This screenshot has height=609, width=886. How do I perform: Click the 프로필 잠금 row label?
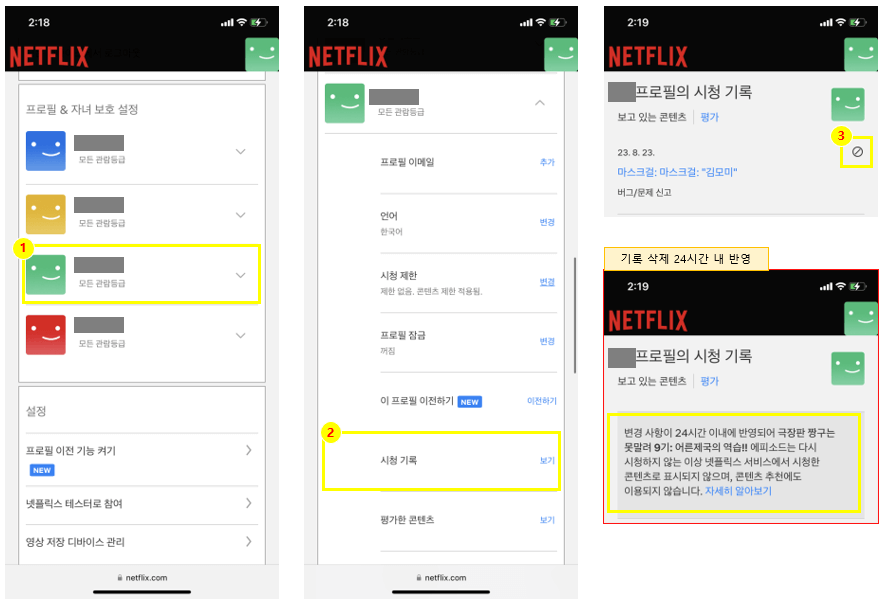click(x=403, y=335)
